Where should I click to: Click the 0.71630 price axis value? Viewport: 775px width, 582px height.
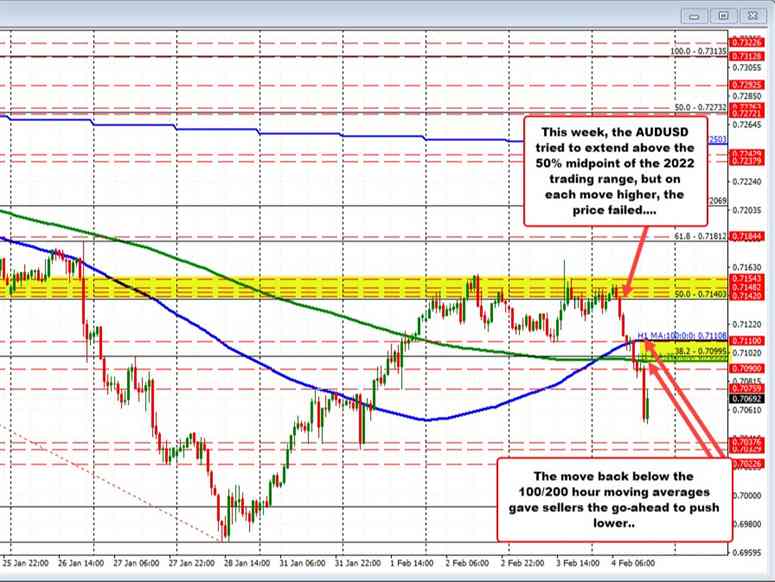click(x=746, y=267)
